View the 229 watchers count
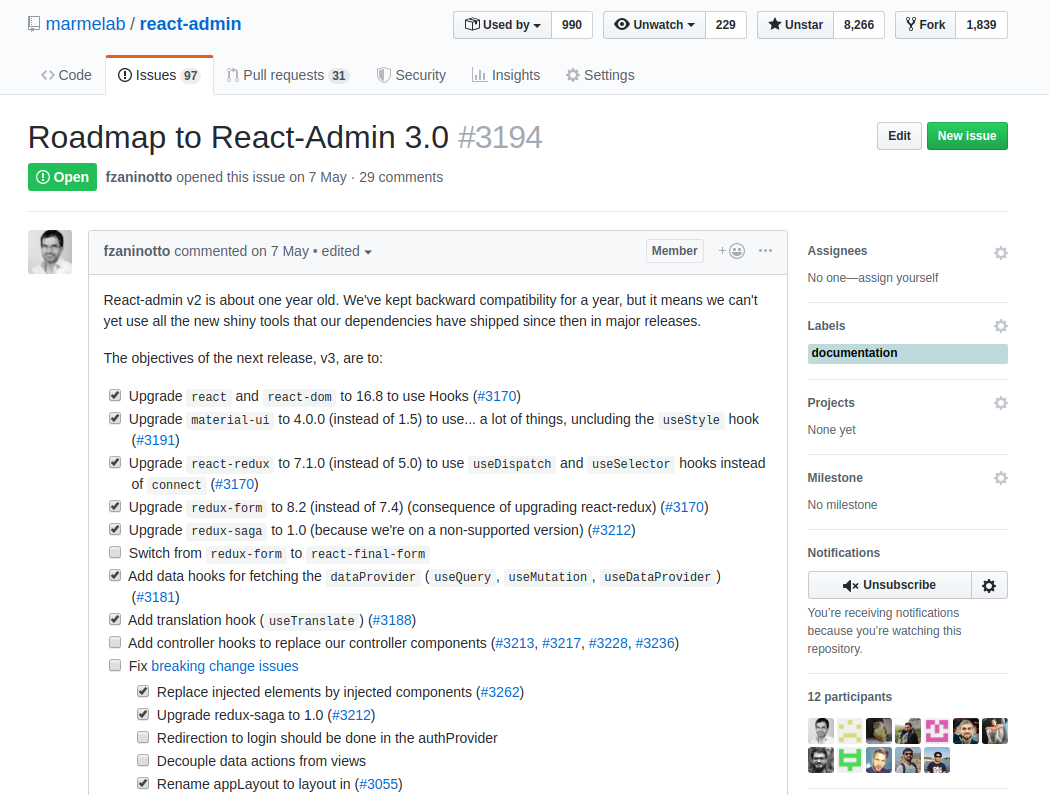The image size is (1049, 795). [725, 25]
